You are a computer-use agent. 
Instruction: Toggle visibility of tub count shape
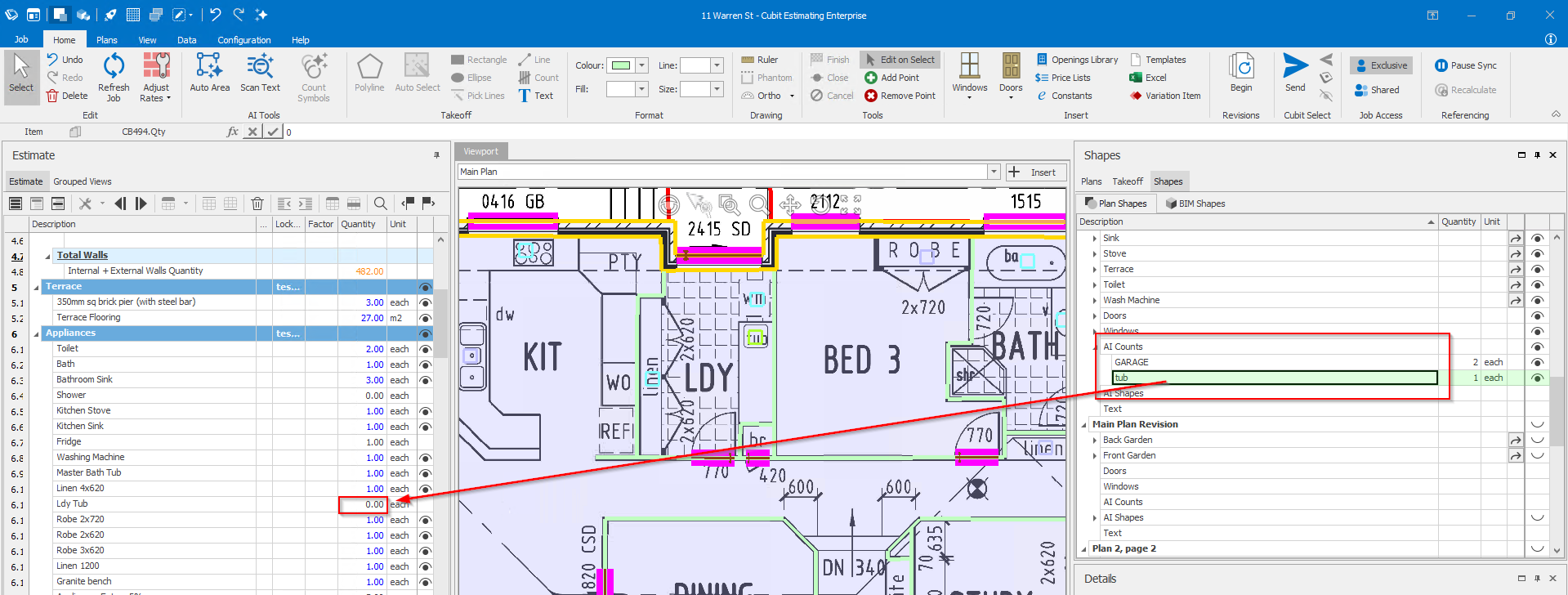1537,378
